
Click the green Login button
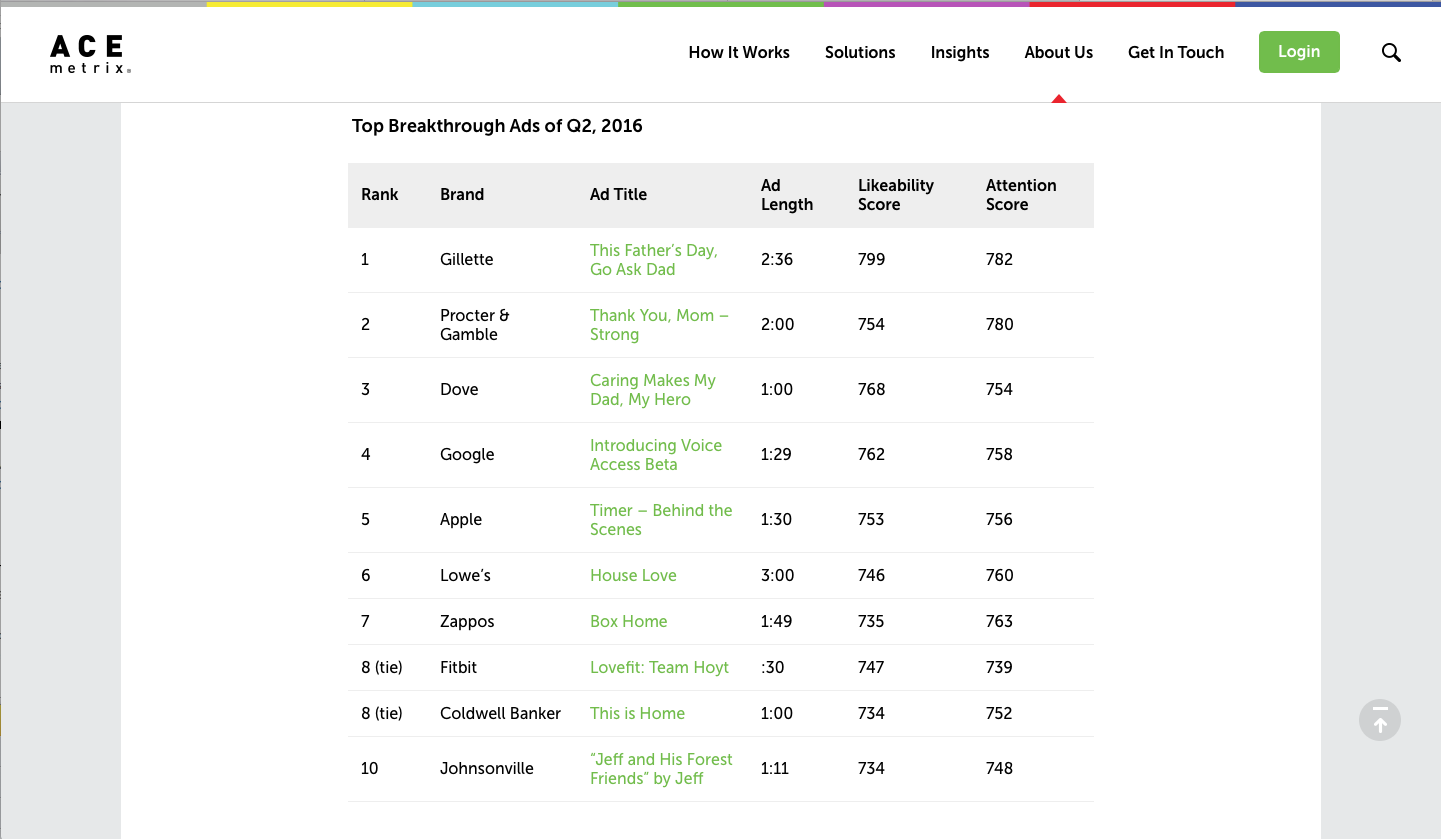[x=1299, y=52]
